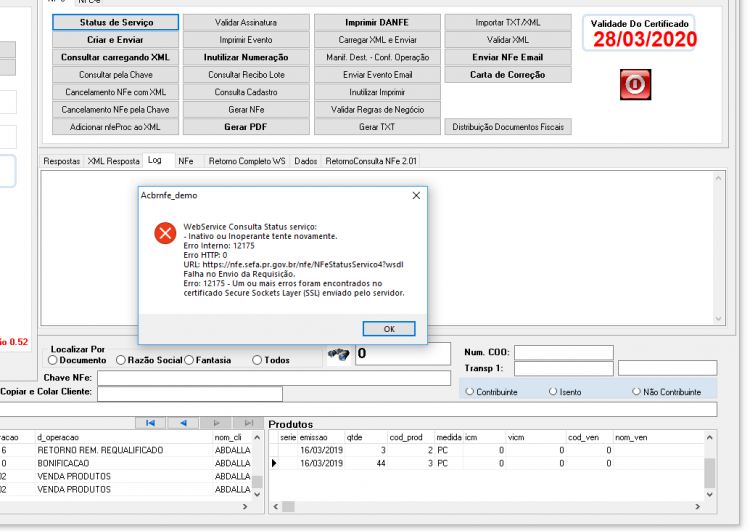
Task: Click the red power icon button
Action: (635, 85)
